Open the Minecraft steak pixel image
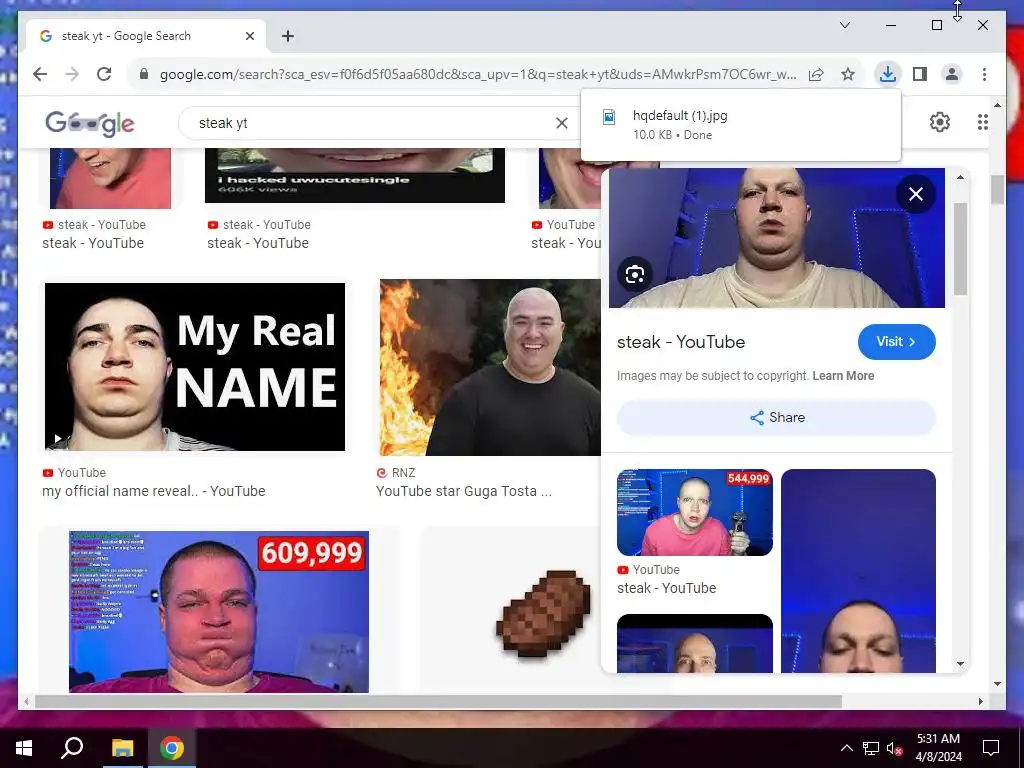 (543, 613)
